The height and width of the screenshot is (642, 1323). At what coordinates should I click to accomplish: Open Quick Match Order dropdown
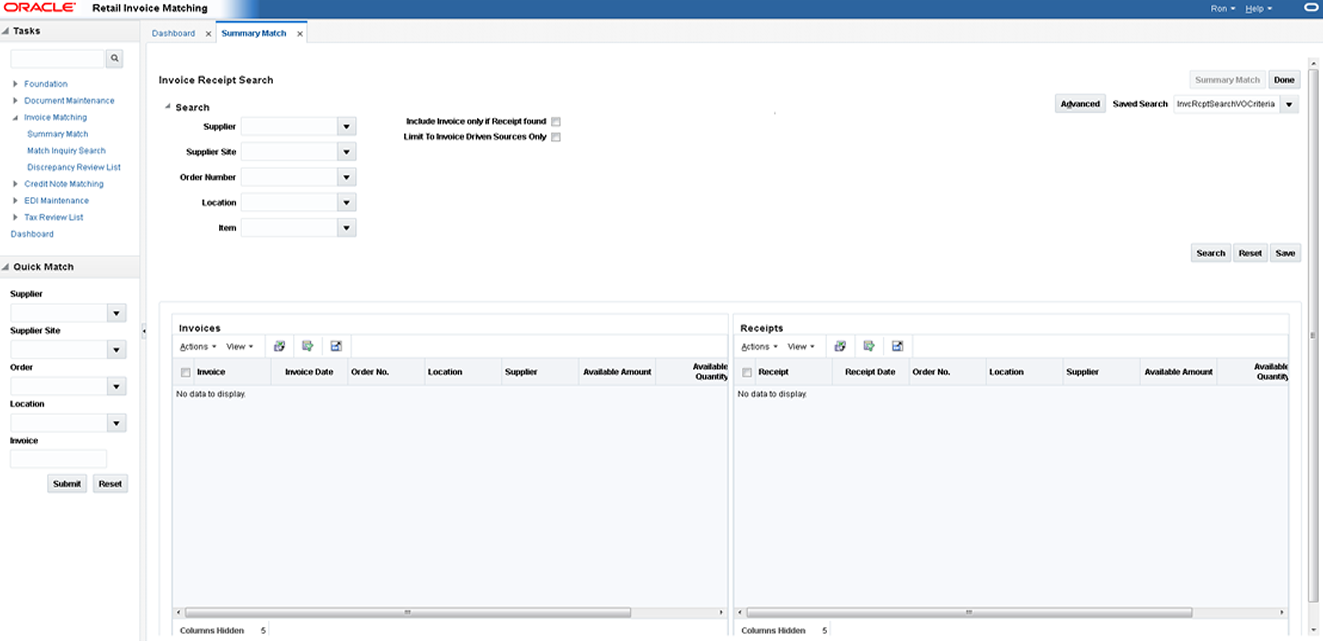[117, 386]
